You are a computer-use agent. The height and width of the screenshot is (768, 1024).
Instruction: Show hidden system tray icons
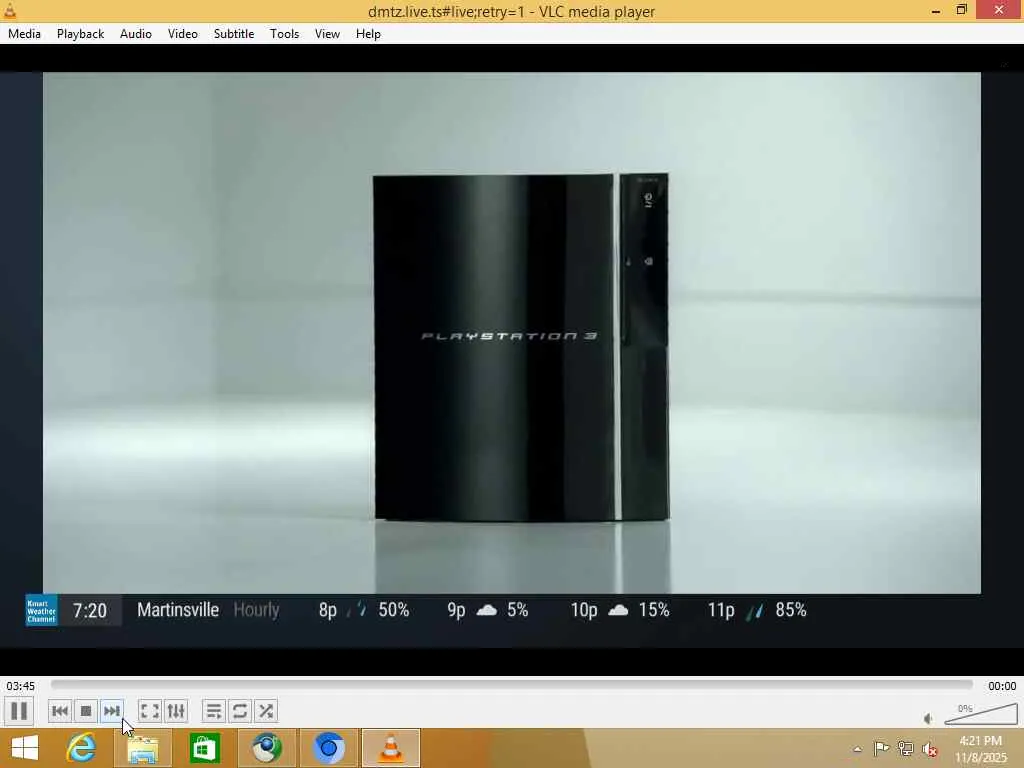[857, 749]
